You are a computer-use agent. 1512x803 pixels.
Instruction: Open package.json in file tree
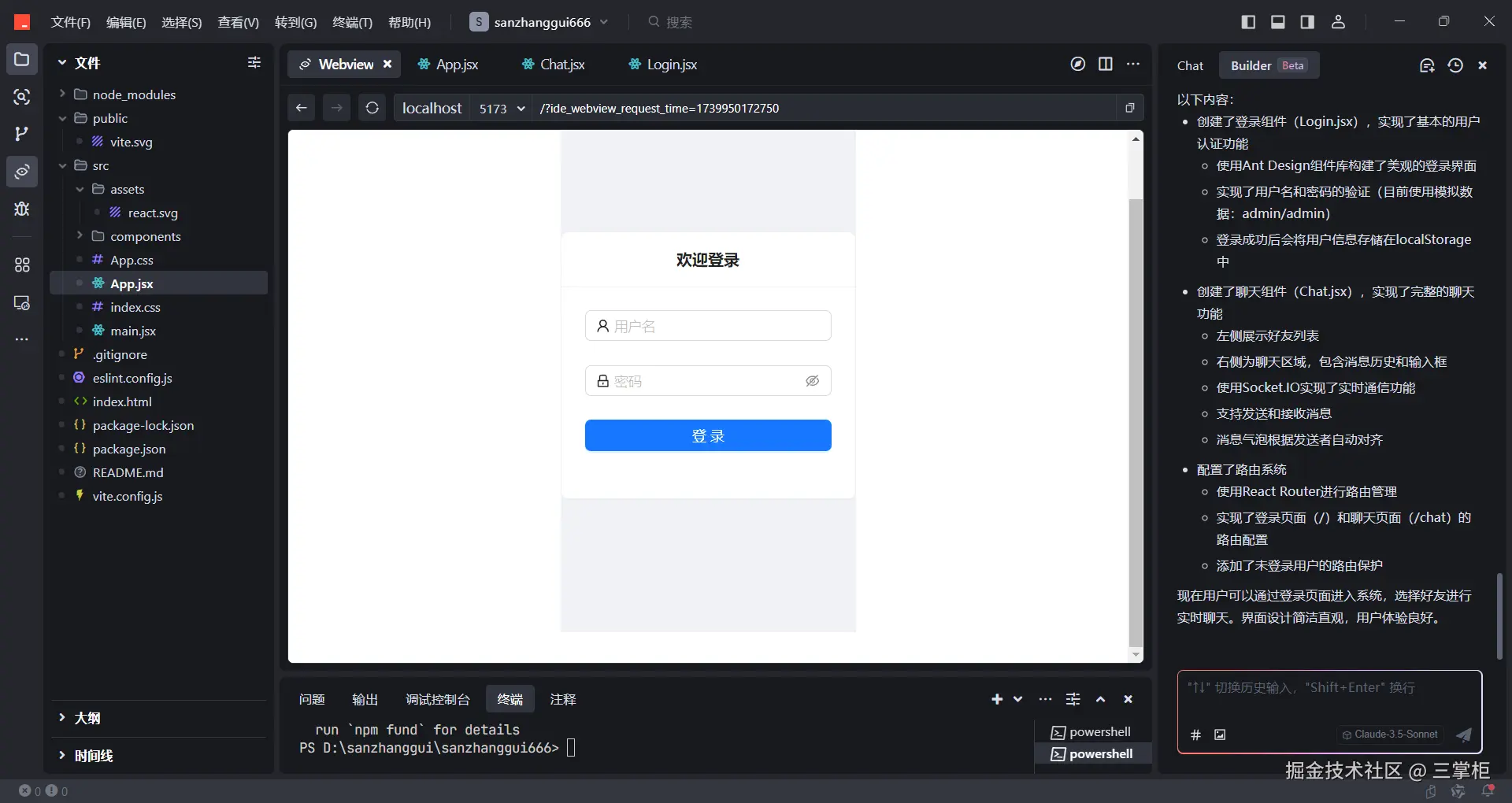[129, 449]
